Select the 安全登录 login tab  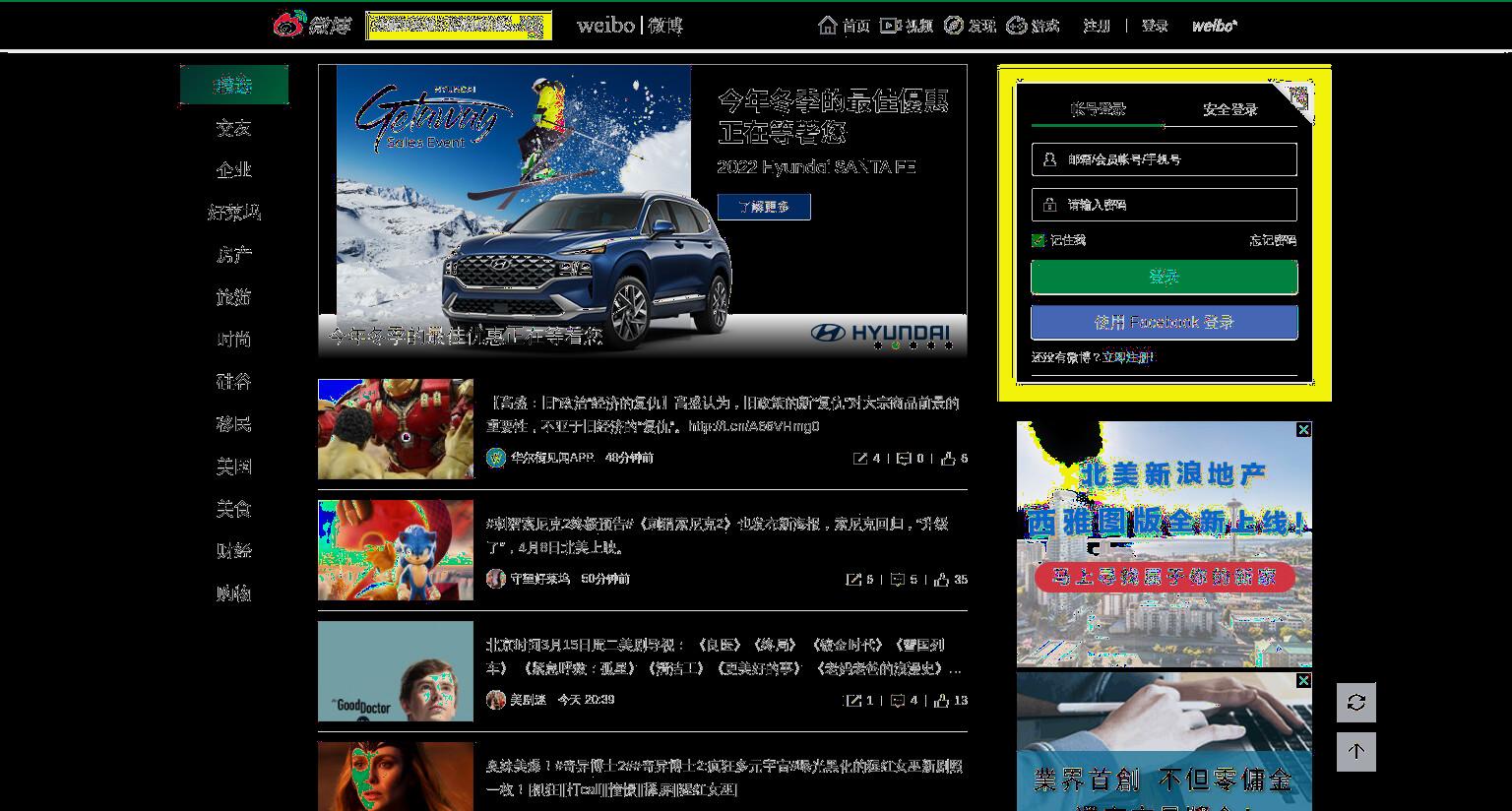point(1230,109)
